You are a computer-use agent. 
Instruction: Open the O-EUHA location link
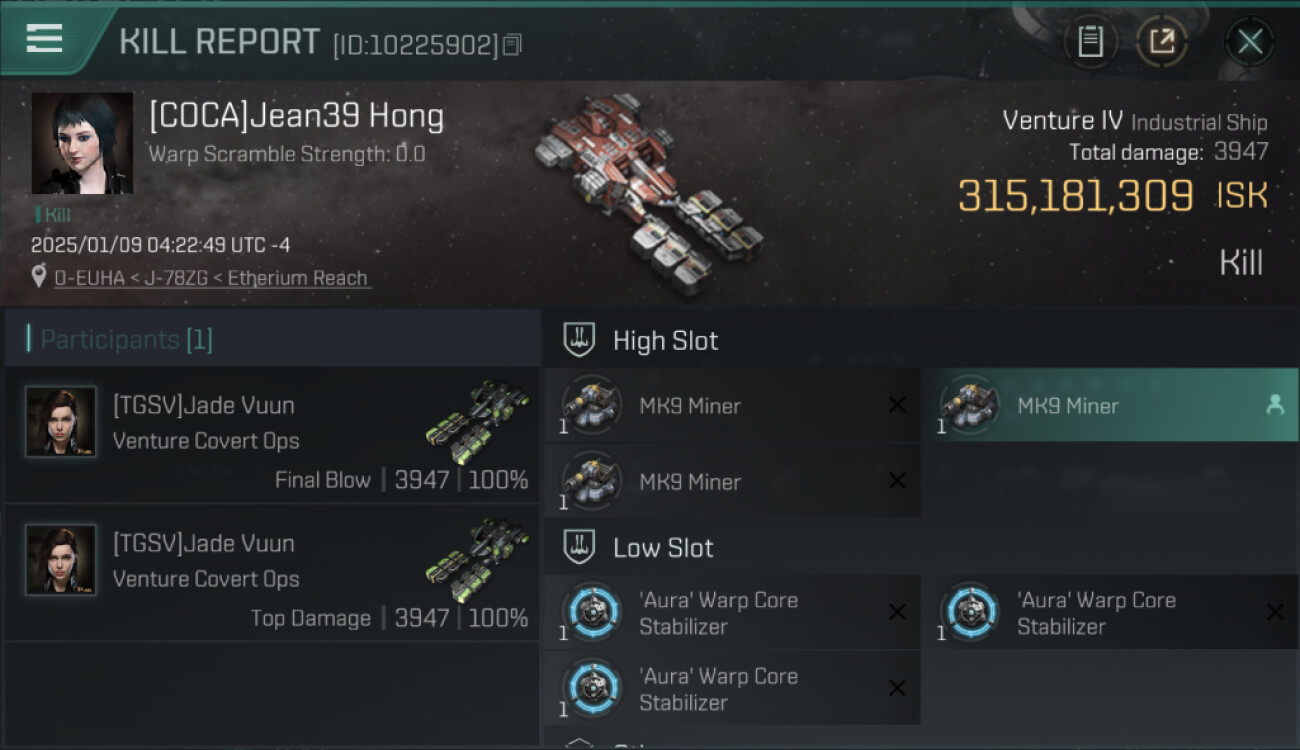coord(211,278)
